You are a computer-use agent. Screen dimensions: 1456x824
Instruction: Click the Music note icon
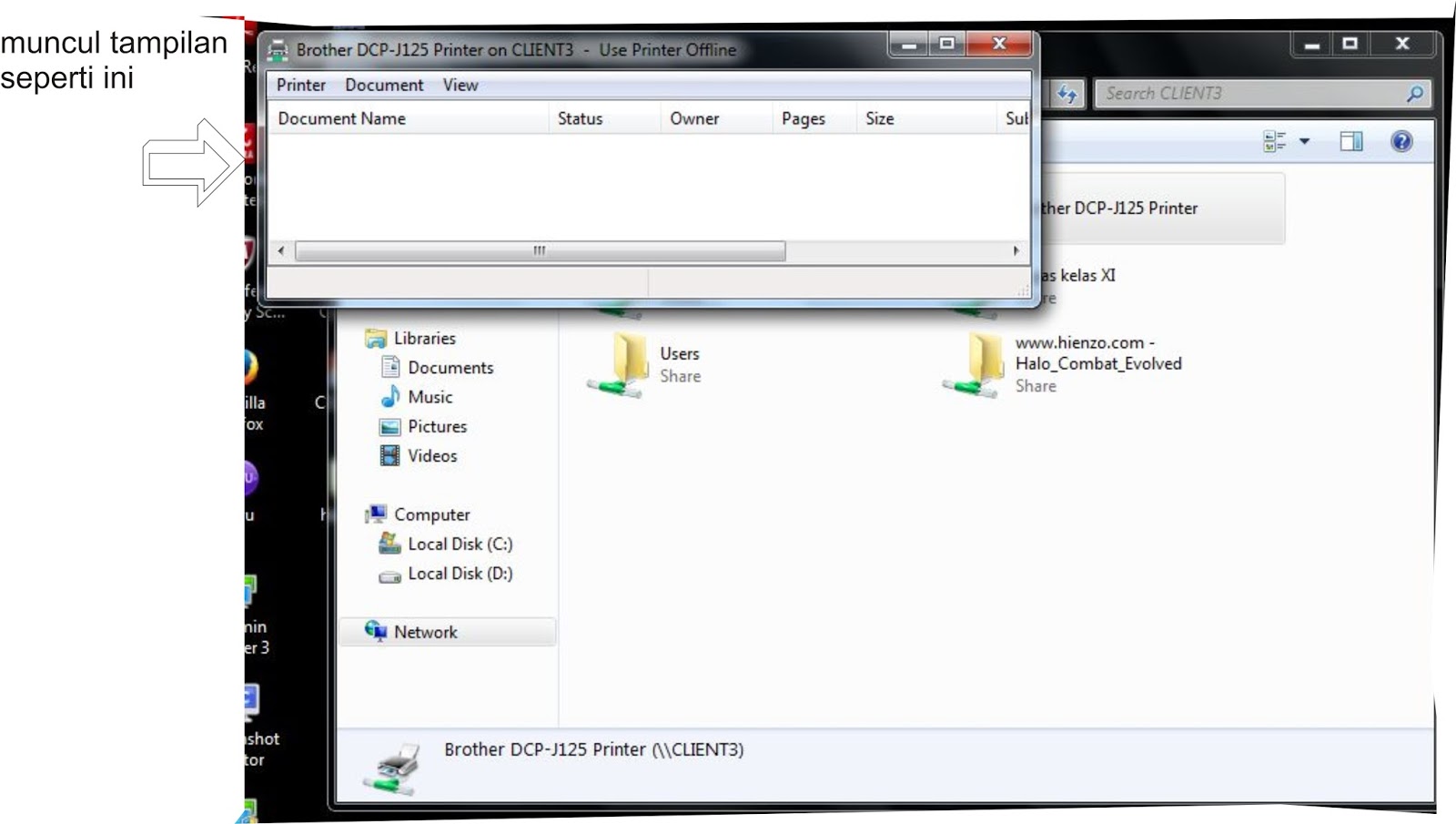[390, 396]
